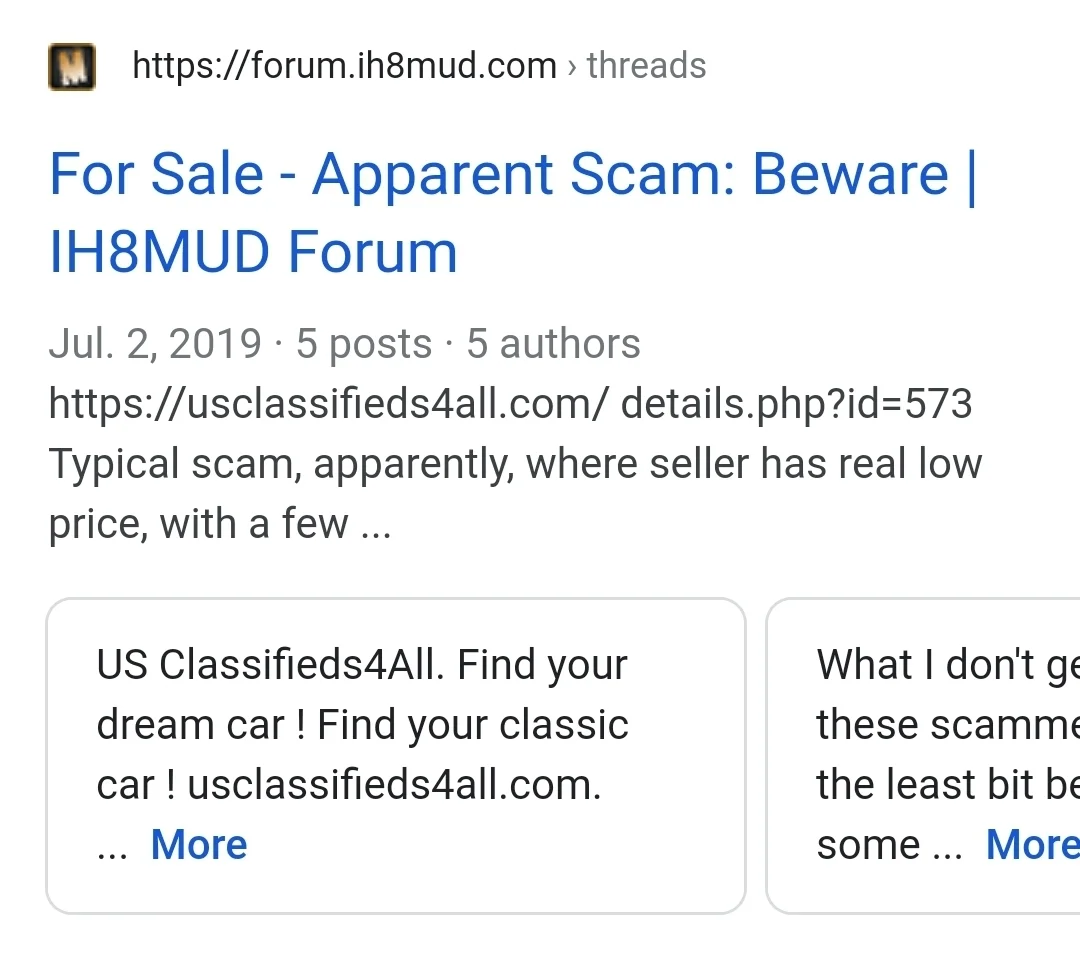Viewport: 1080px width, 956px height.
Task: Expand the second card with "More"
Action: (1032, 845)
